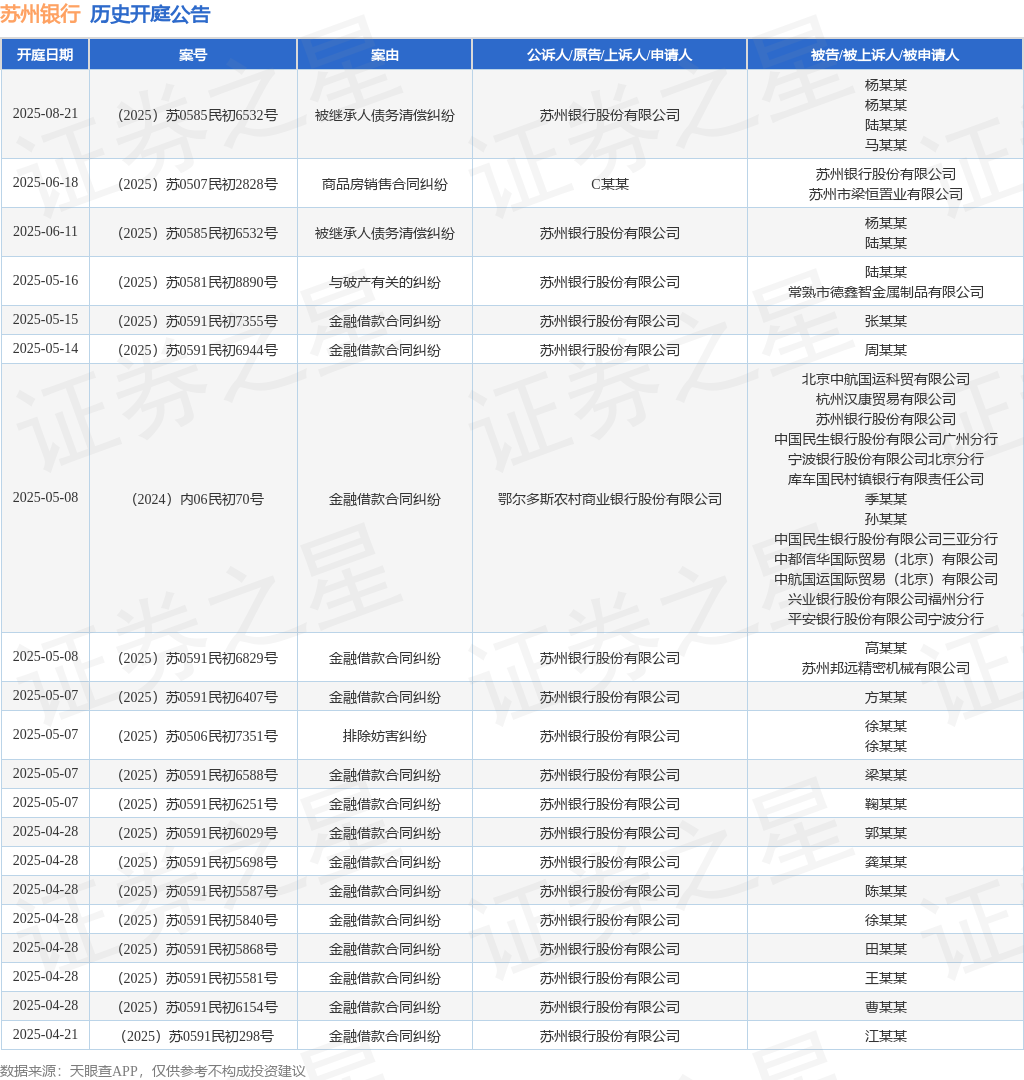The width and height of the screenshot is (1024, 1080).
Task: Click defendant 鞠某某
Action: (886, 804)
